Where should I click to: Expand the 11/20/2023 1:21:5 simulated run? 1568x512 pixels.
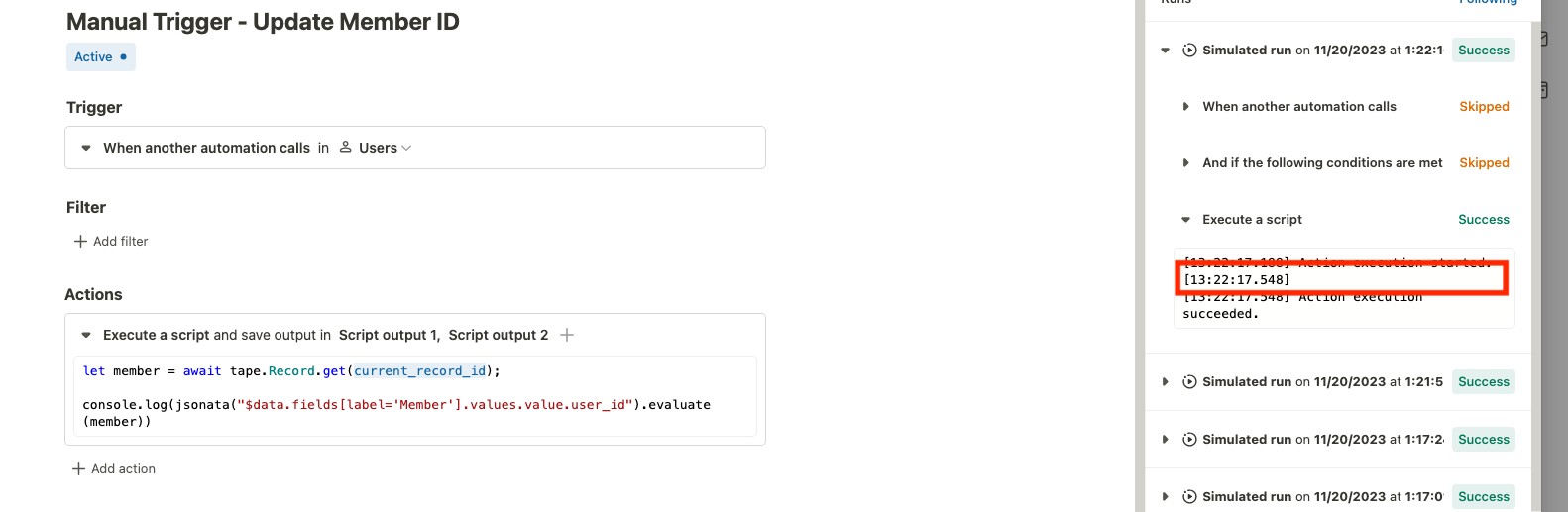coord(1165,381)
